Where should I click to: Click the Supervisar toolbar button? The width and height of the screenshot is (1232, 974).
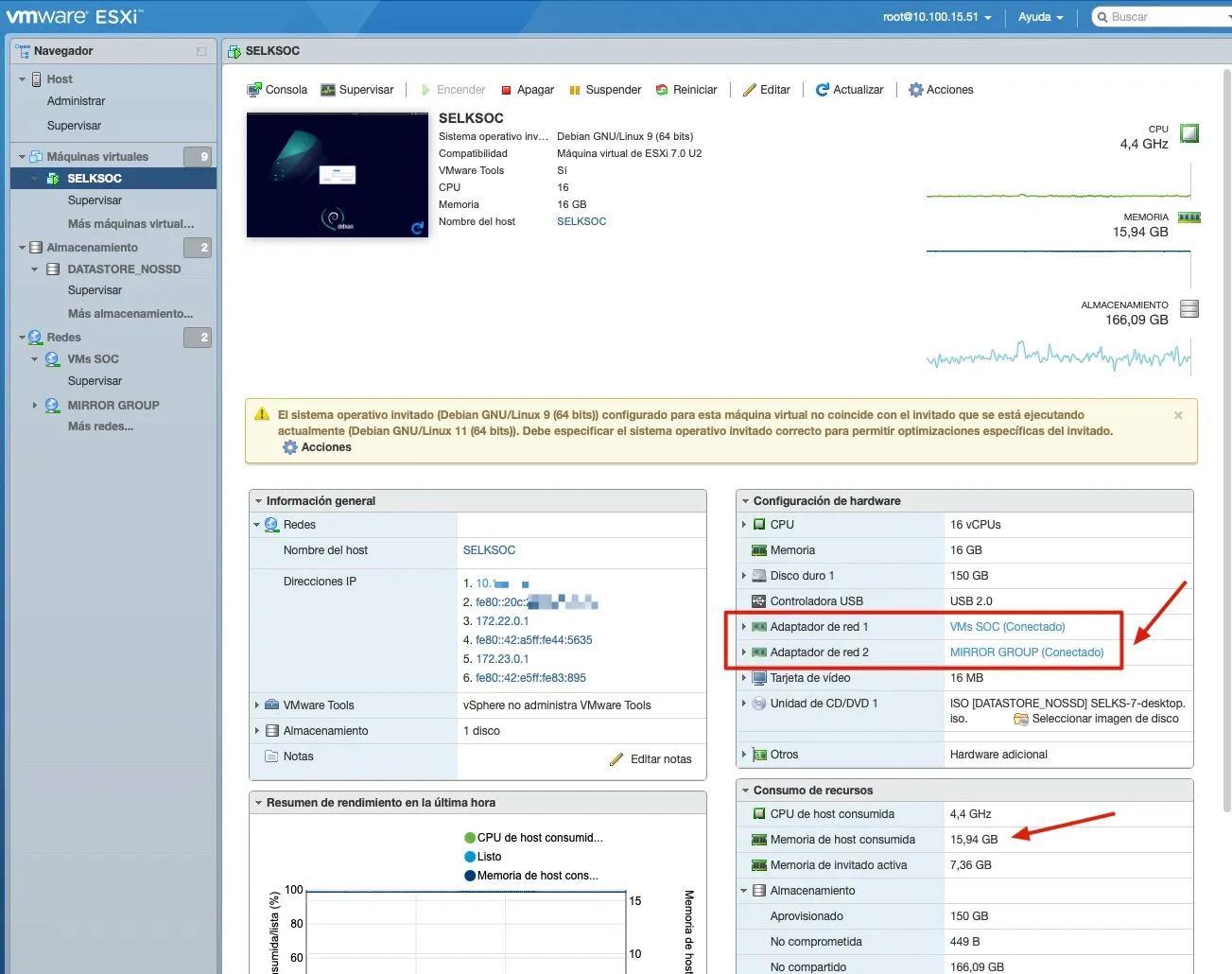pos(357,90)
